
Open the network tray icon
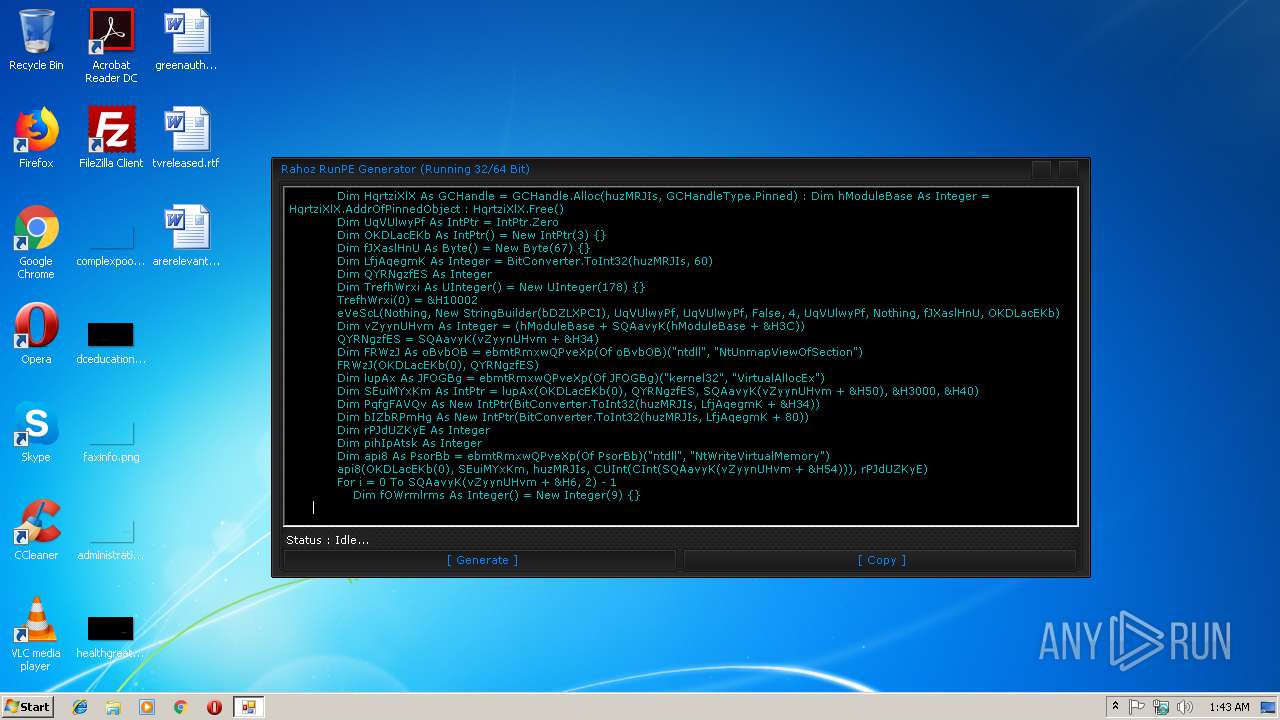pos(1161,707)
